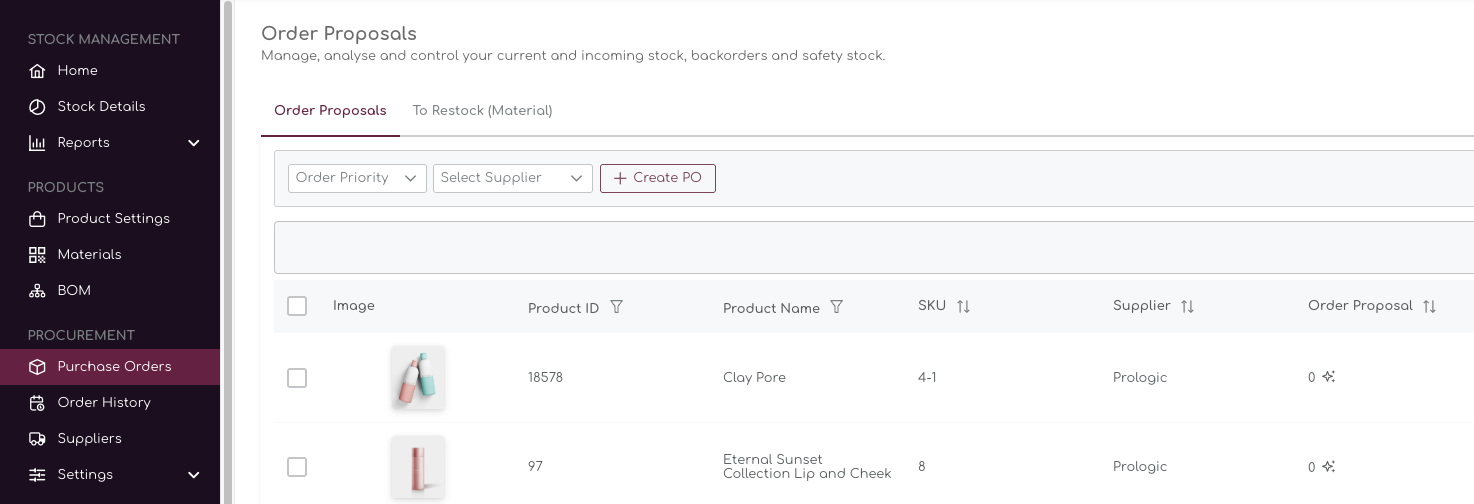The height and width of the screenshot is (504, 1474).
Task: Select the Order Proposals tab
Action: click(x=330, y=110)
